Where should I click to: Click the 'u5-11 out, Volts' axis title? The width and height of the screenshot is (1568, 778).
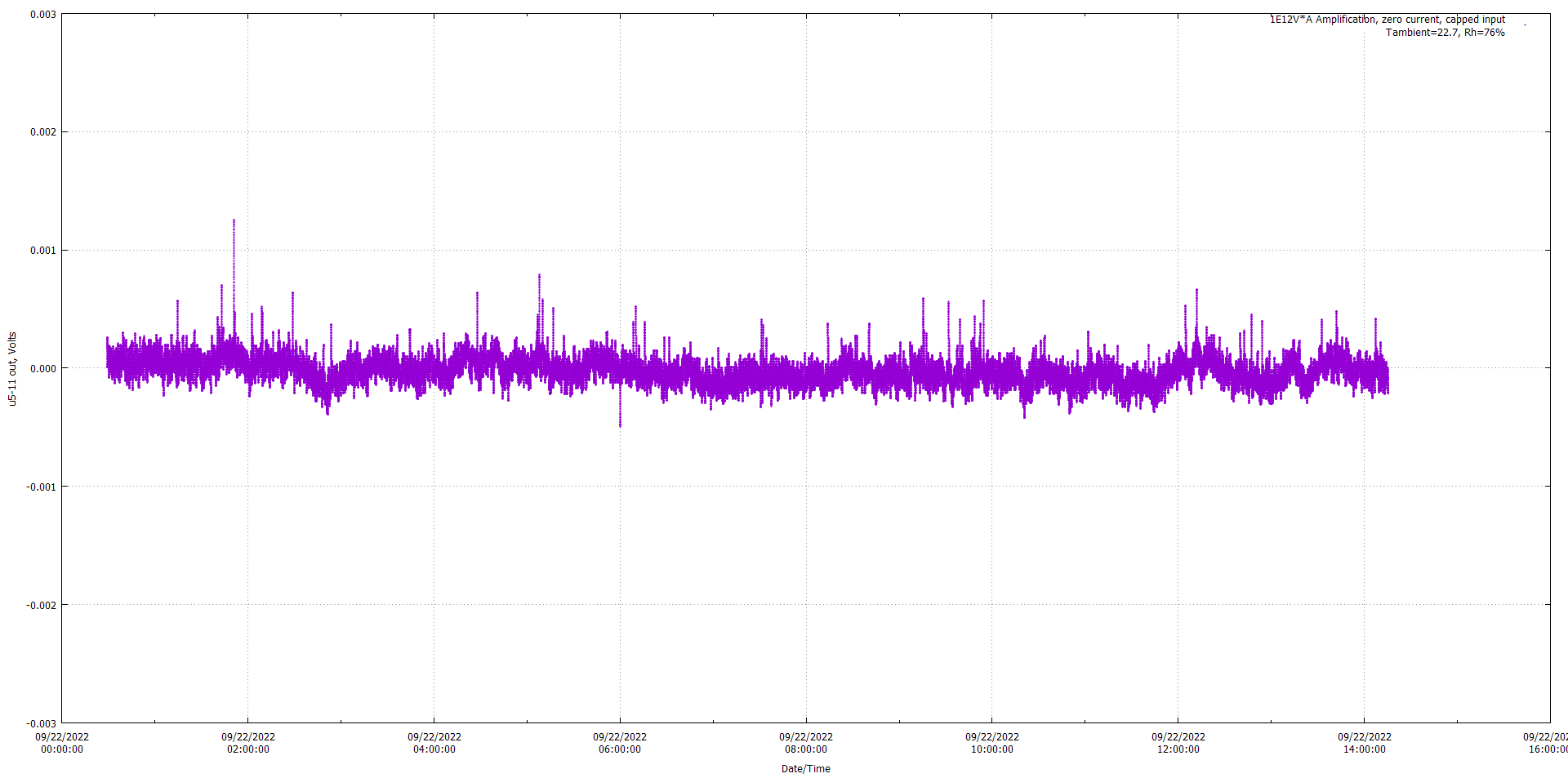click(x=12, y=369)
